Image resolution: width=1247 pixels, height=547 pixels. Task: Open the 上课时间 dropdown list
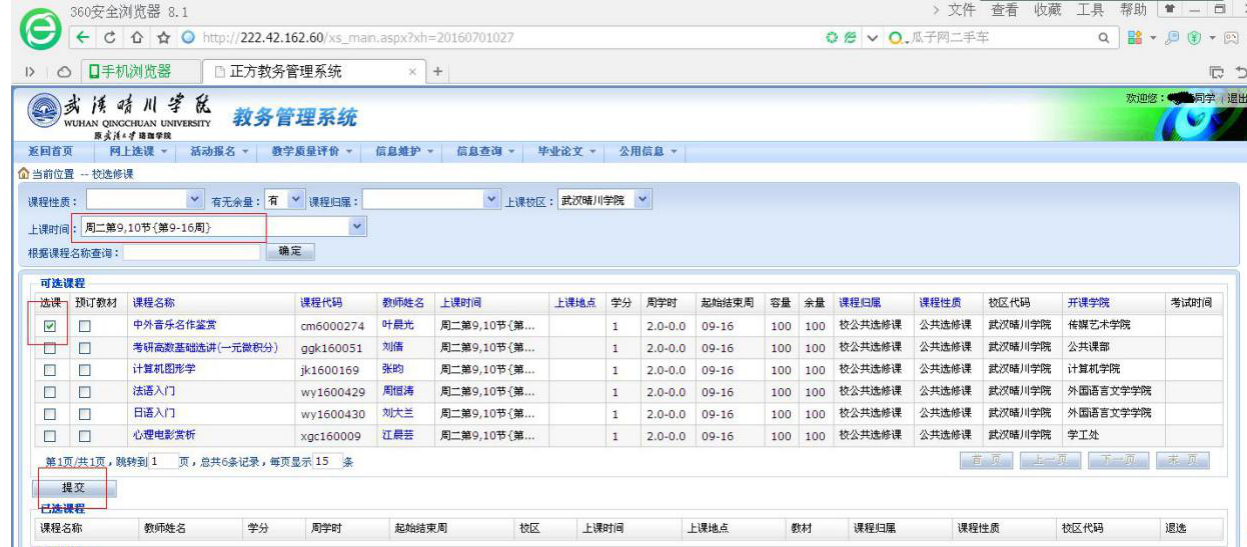point(358,228)
